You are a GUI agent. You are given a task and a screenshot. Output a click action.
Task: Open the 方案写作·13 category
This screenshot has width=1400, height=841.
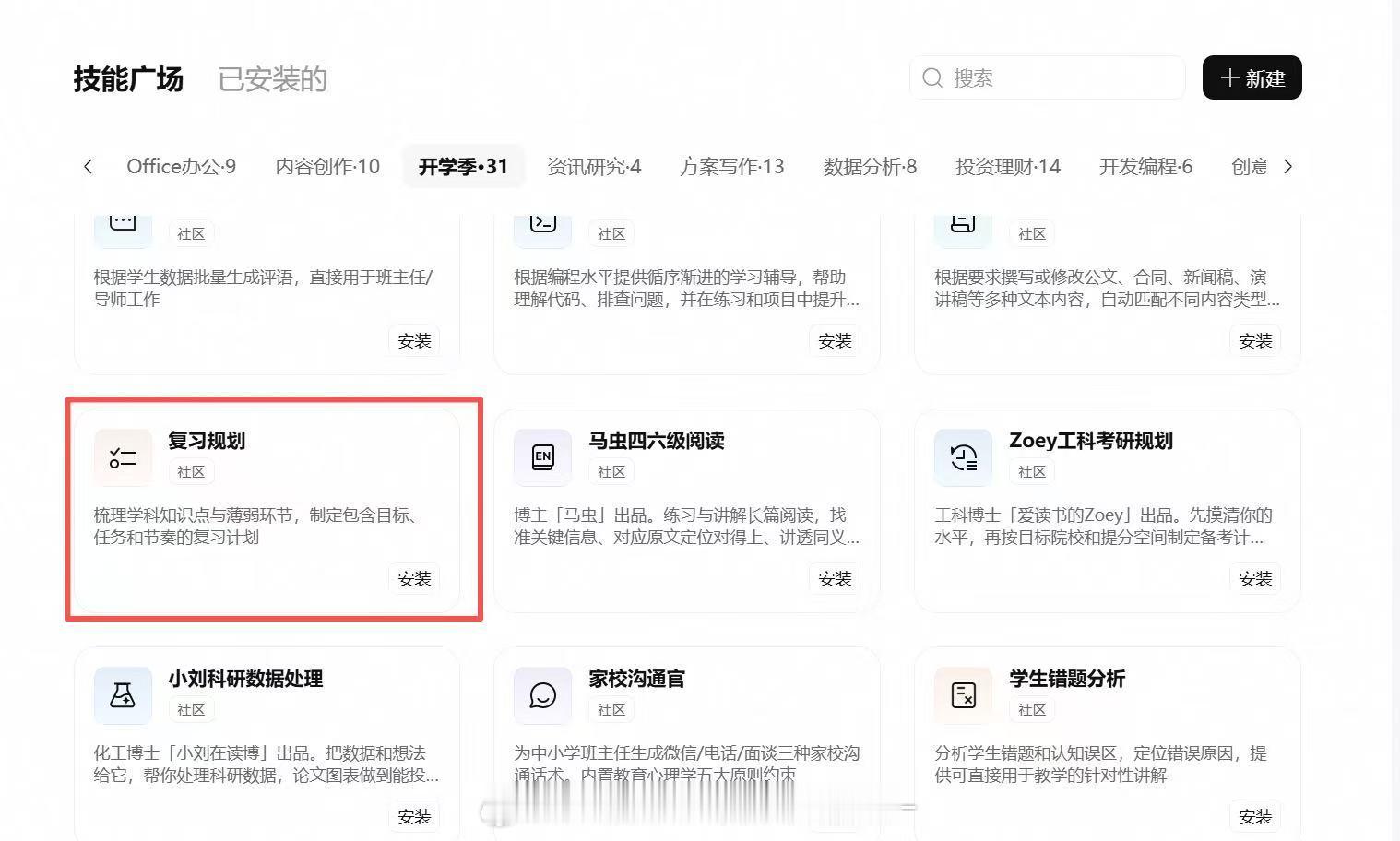pyautogui.click(x=732, y=167)
